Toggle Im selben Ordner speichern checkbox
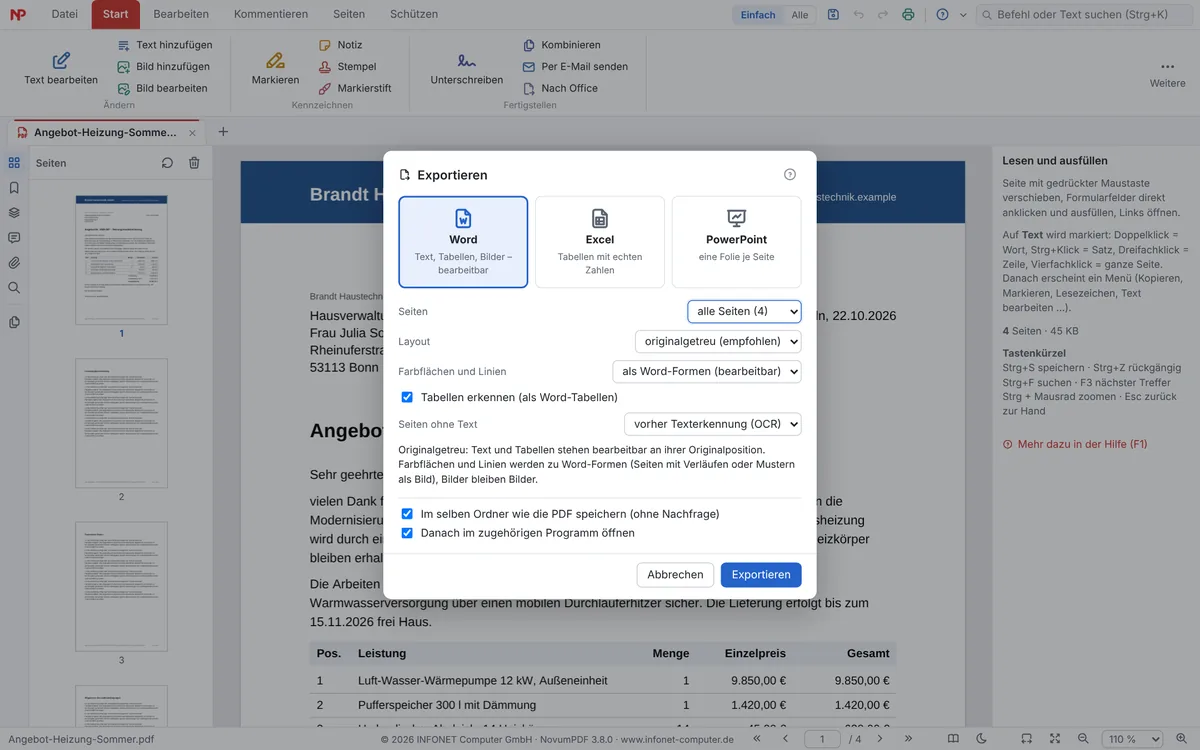This screenshot has height=750, width=1200. click(x=407, y=514)
